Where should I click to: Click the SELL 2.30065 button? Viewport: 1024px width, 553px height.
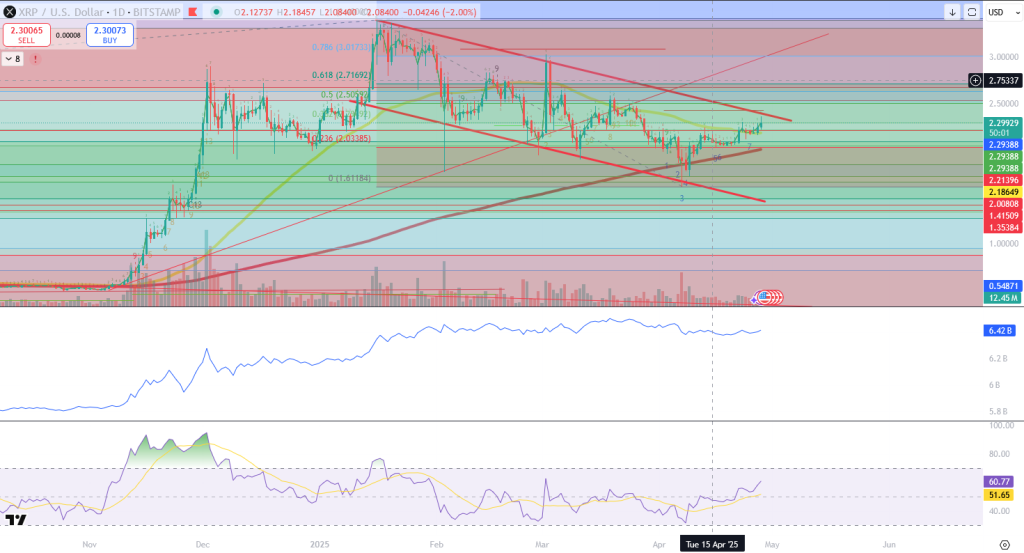[27, 35]
